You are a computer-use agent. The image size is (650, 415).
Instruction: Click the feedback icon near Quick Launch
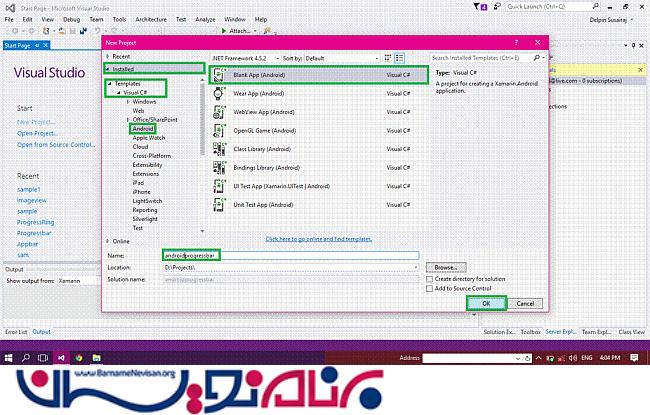(497, 7)
